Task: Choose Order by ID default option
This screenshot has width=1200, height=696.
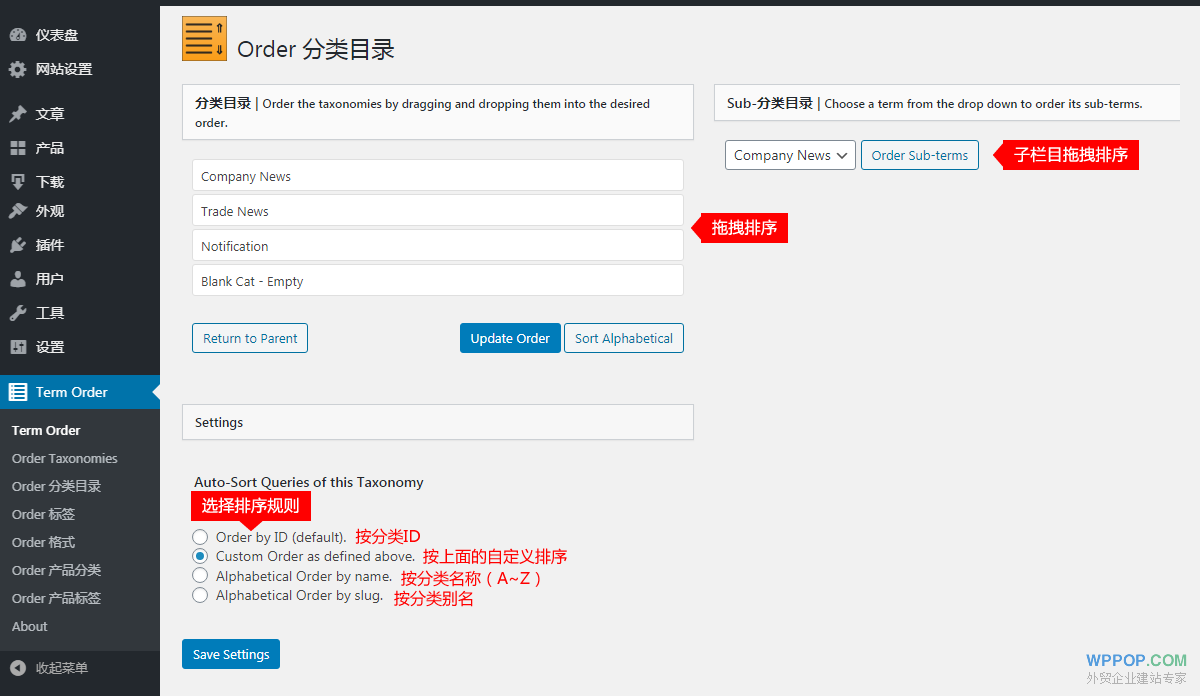Action: tap(200, 536)
